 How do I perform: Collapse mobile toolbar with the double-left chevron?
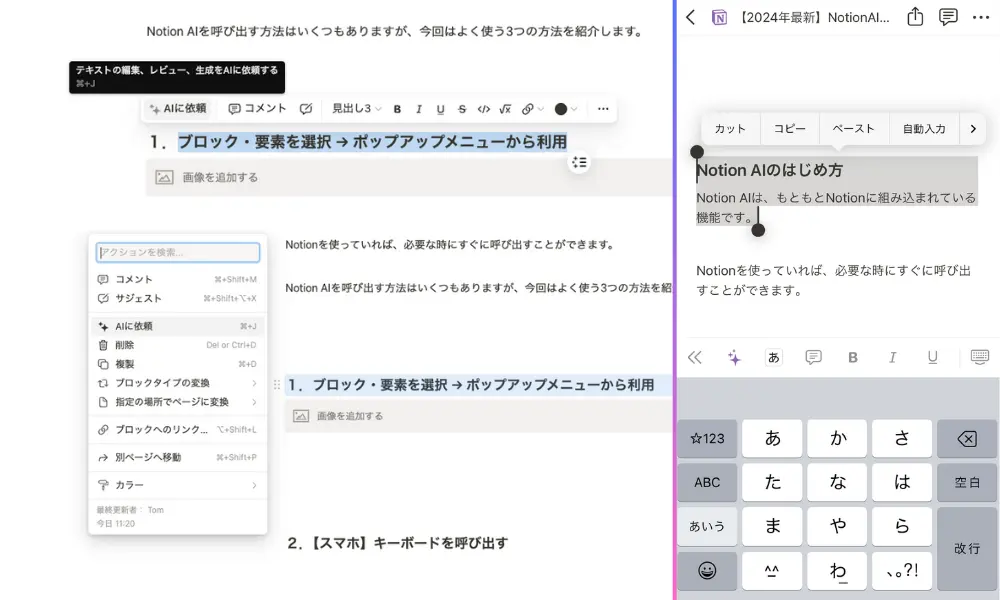(x=695, y=358)
